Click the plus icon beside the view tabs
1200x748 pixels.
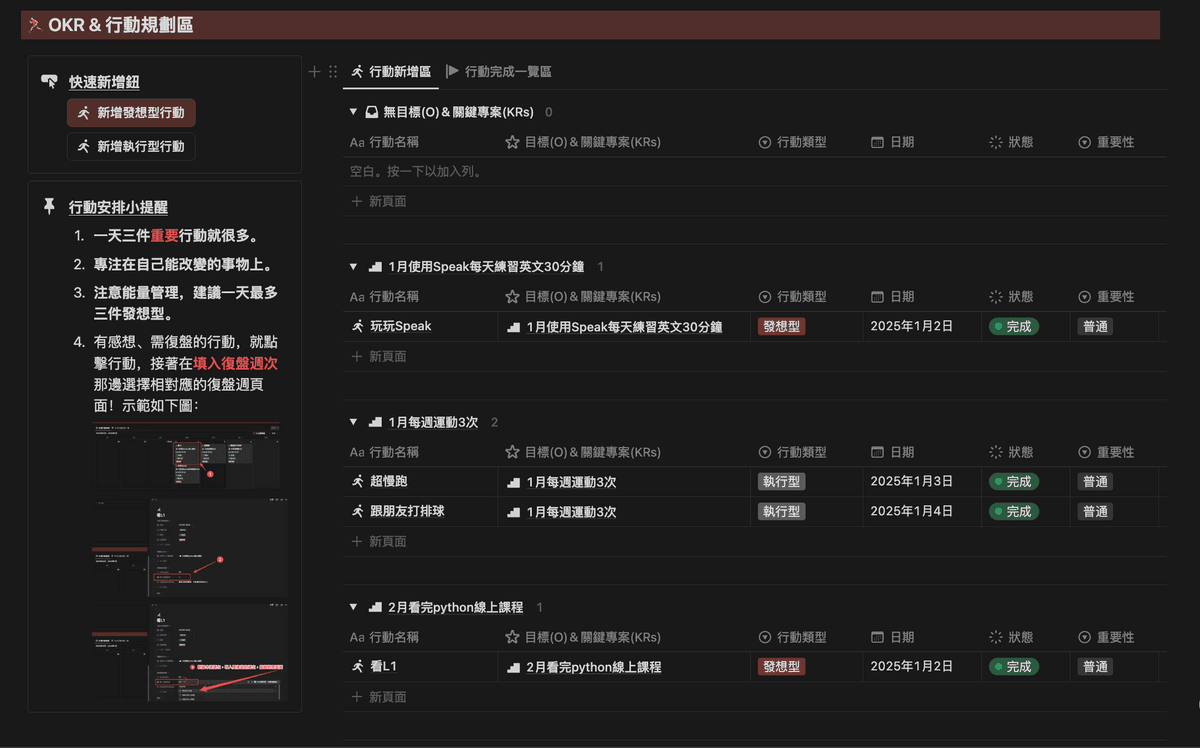pyautogui.click(x=314, y=72)
